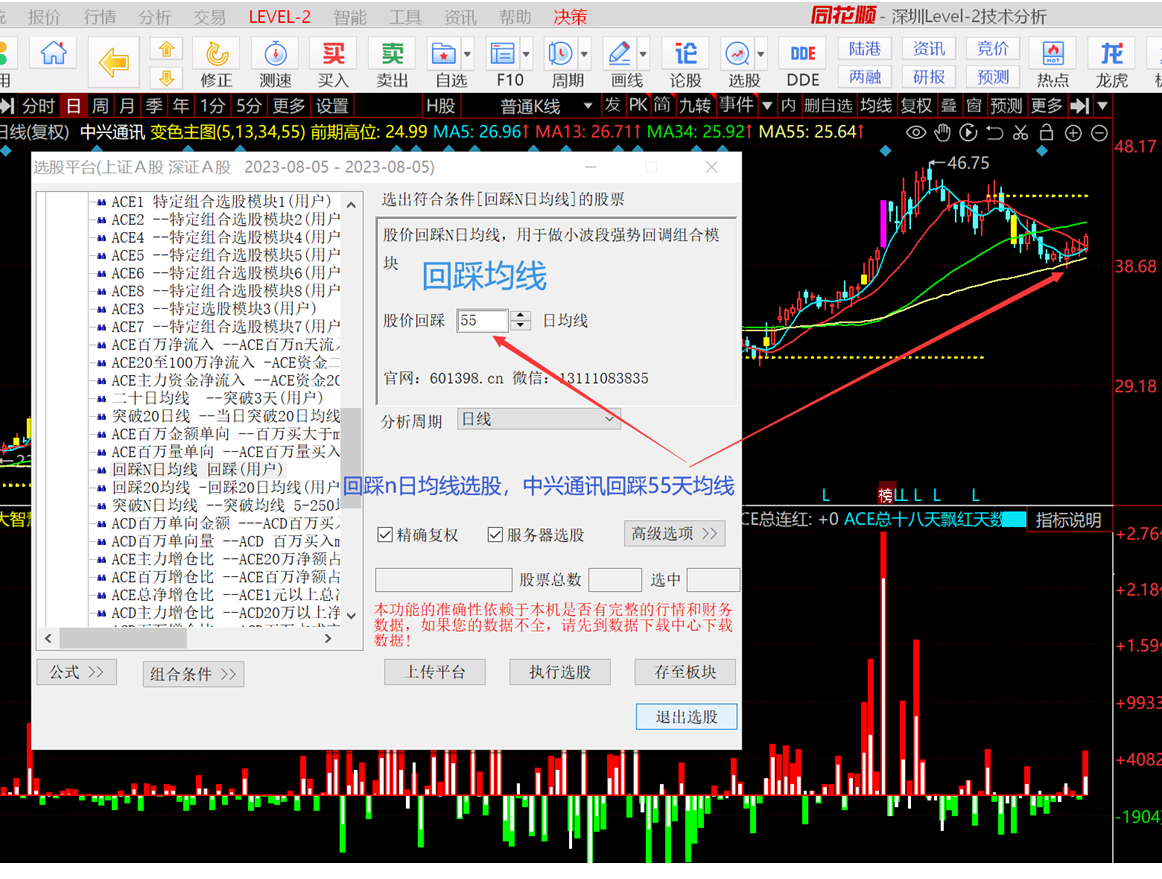
Task: Open the 论股 discussion icon
Action: (x=685, y=63)
